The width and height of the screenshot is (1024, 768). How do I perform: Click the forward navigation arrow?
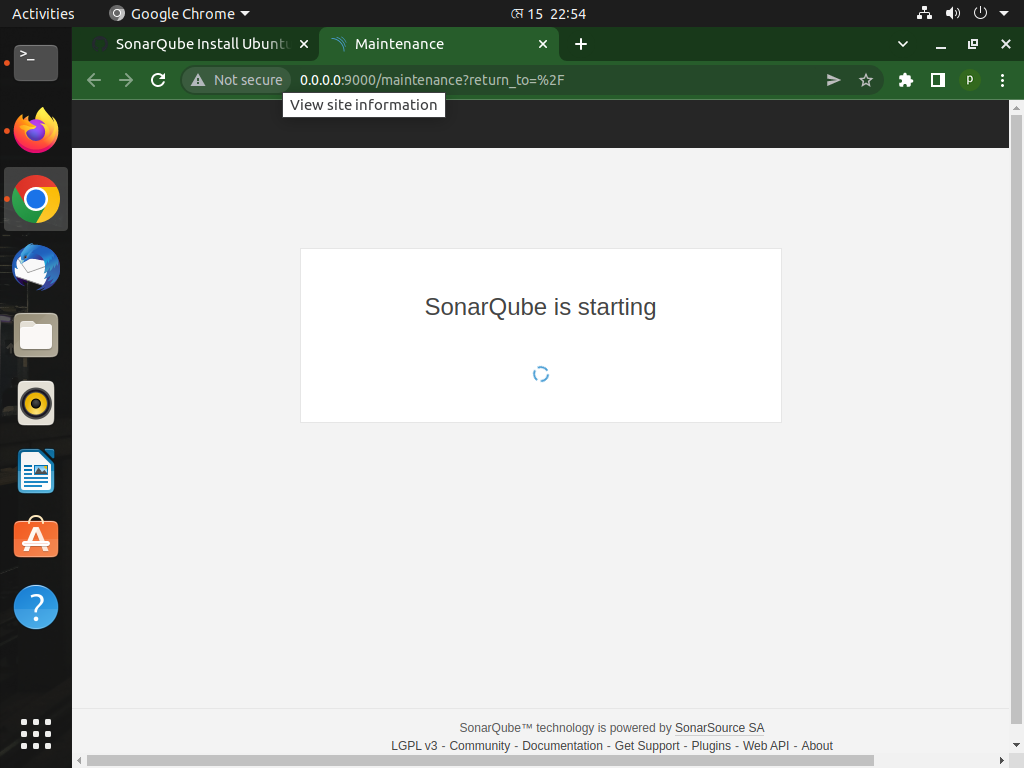pos(125,80)
